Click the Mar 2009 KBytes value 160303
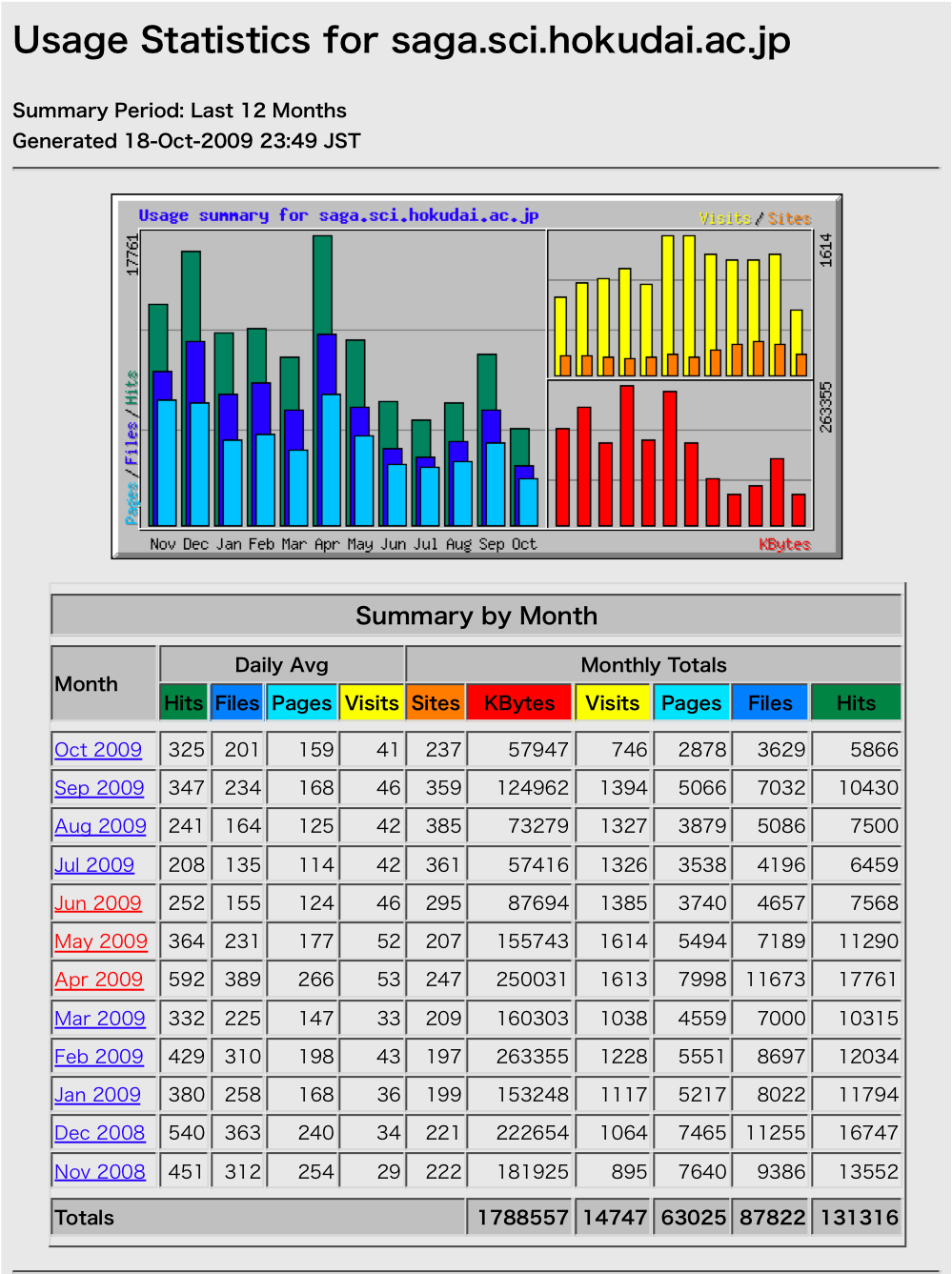Image resolution: width=952 pixels, height=1274 pixels. coord(533,1019)
